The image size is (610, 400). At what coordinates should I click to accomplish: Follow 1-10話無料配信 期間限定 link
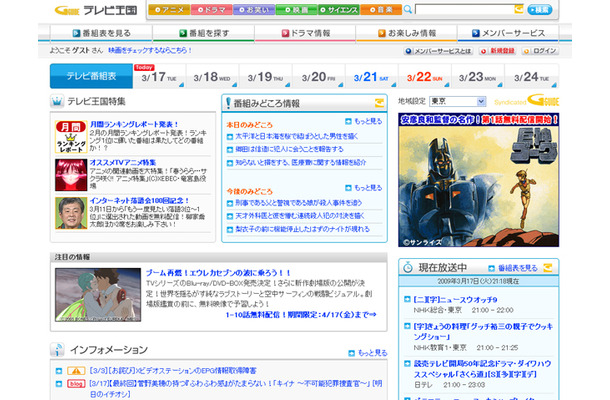[301, 314]
